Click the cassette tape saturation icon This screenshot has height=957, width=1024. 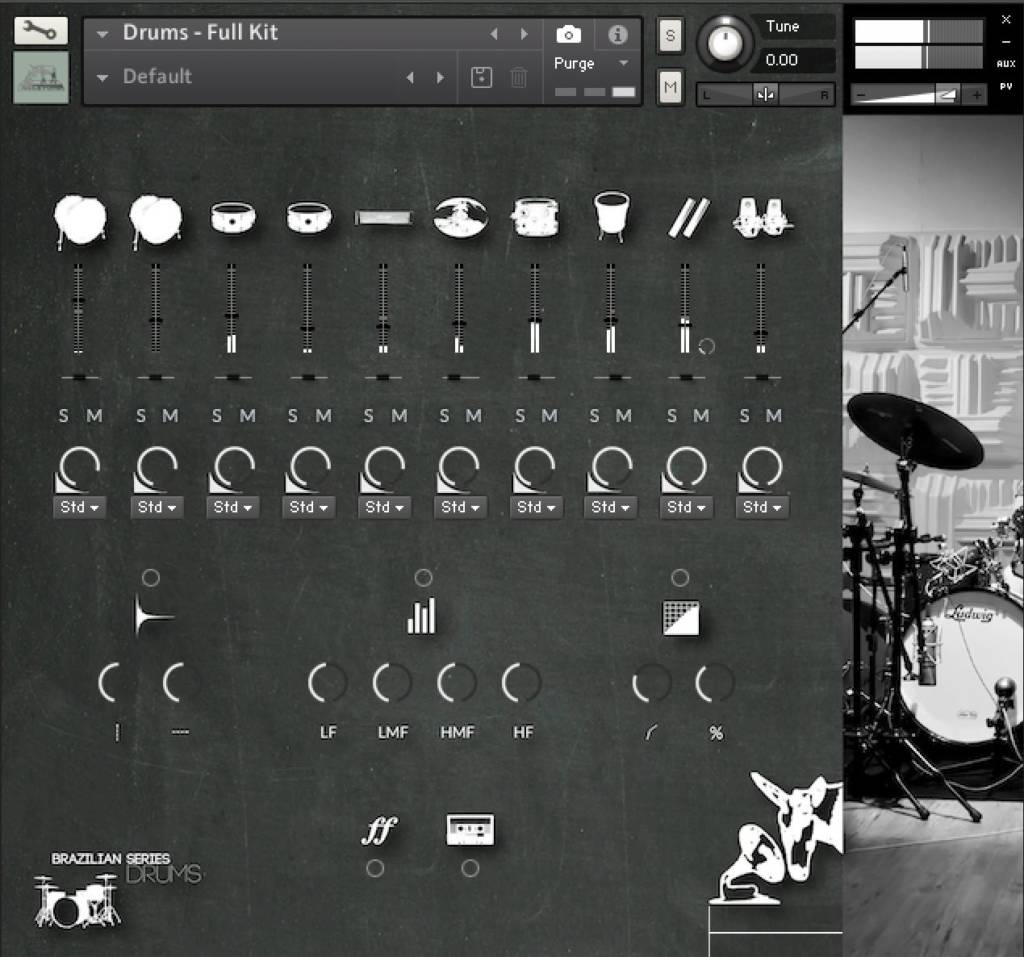tap(470, 828)
